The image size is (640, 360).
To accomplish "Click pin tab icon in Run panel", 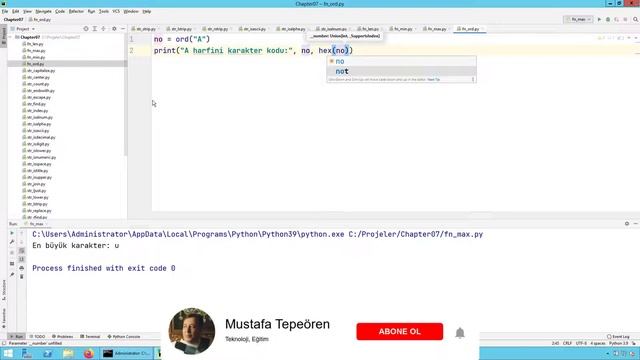I will [12, 275].
